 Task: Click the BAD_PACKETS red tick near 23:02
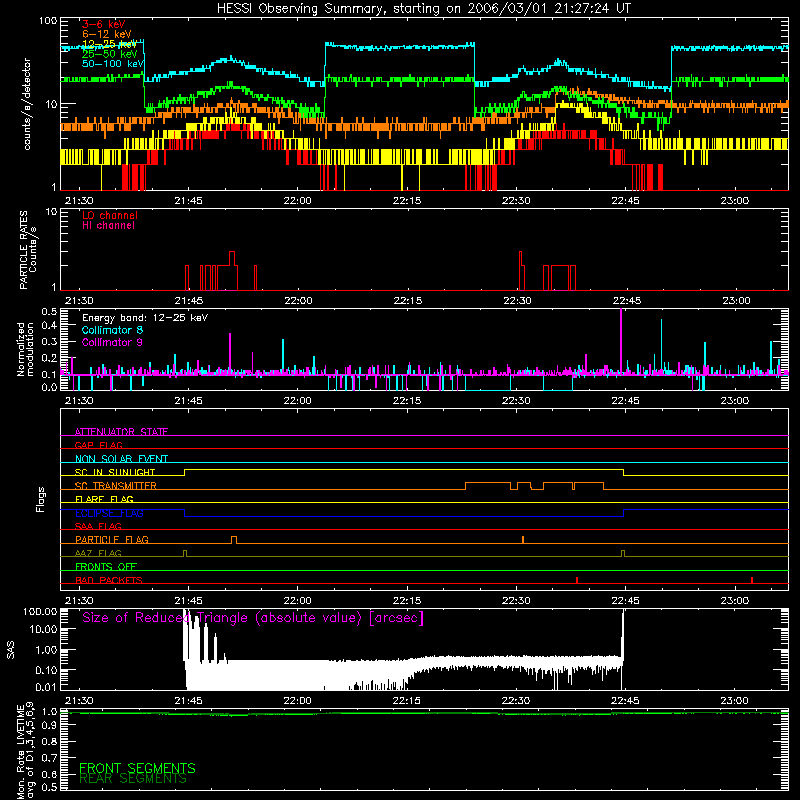pos(752,580)
